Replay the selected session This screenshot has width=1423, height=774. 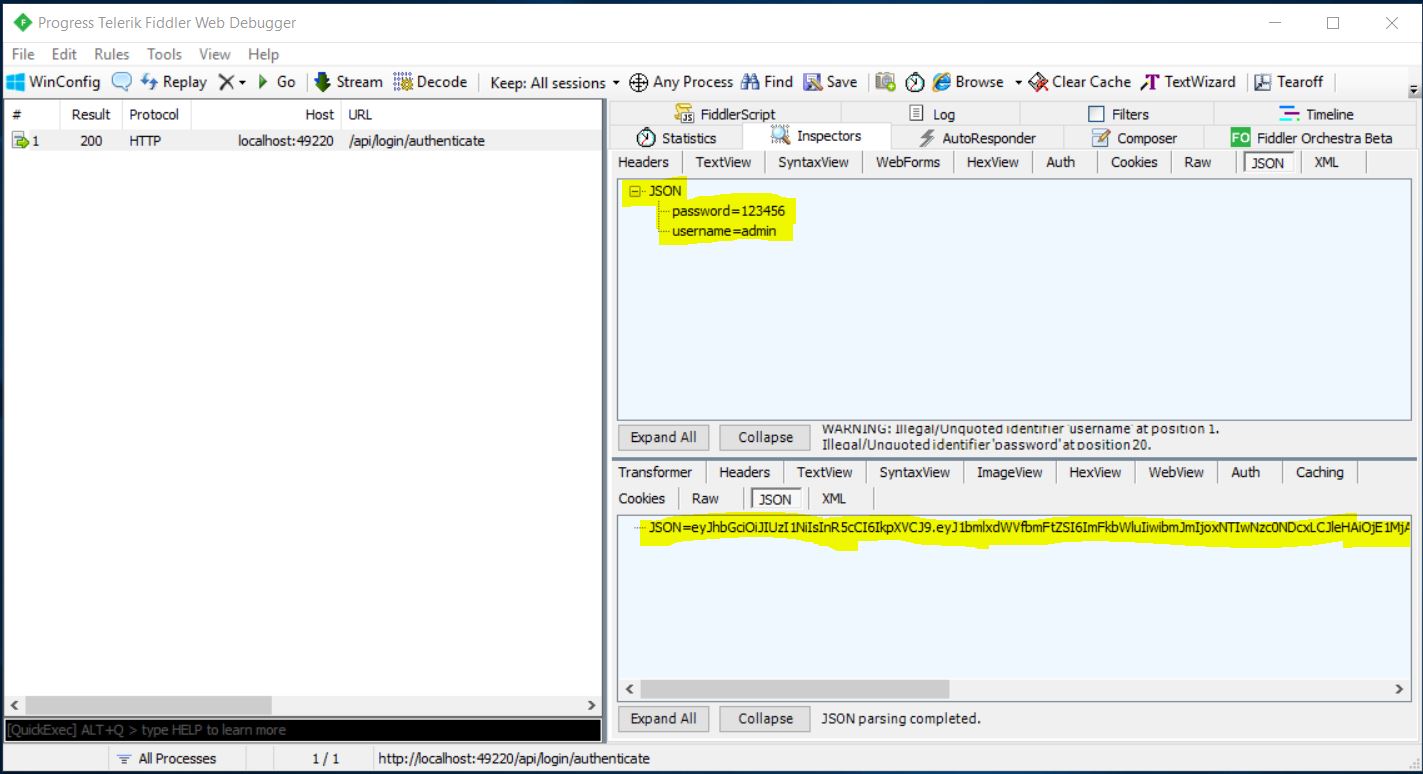click(x=174, y=82)
